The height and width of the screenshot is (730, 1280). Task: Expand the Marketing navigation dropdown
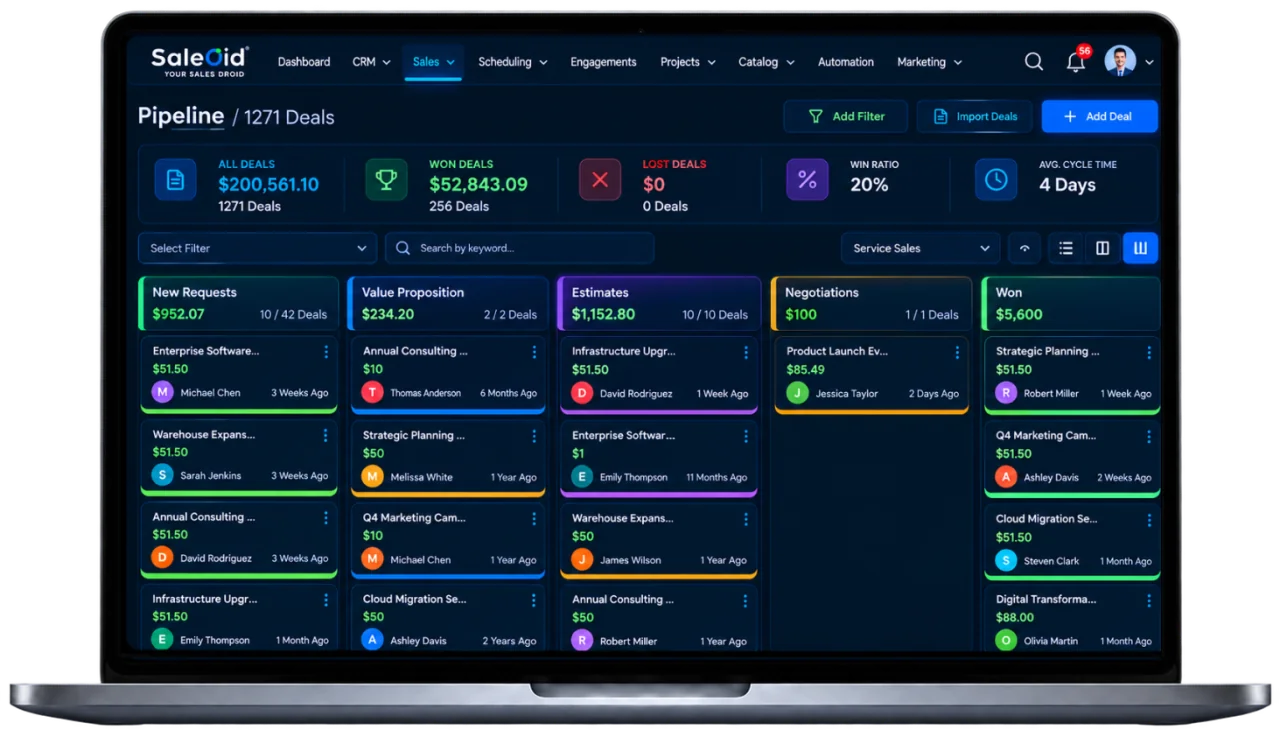[x=929, y=62]
